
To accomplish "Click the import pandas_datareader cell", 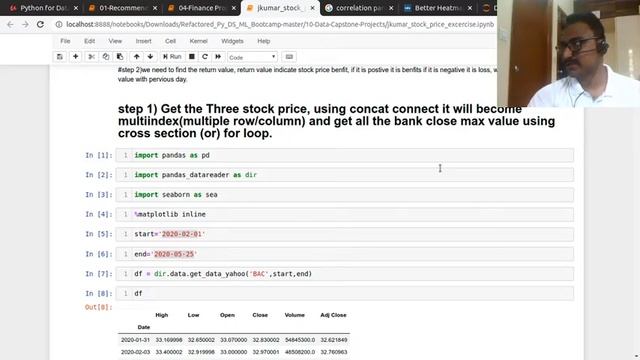I will [344, 175].
